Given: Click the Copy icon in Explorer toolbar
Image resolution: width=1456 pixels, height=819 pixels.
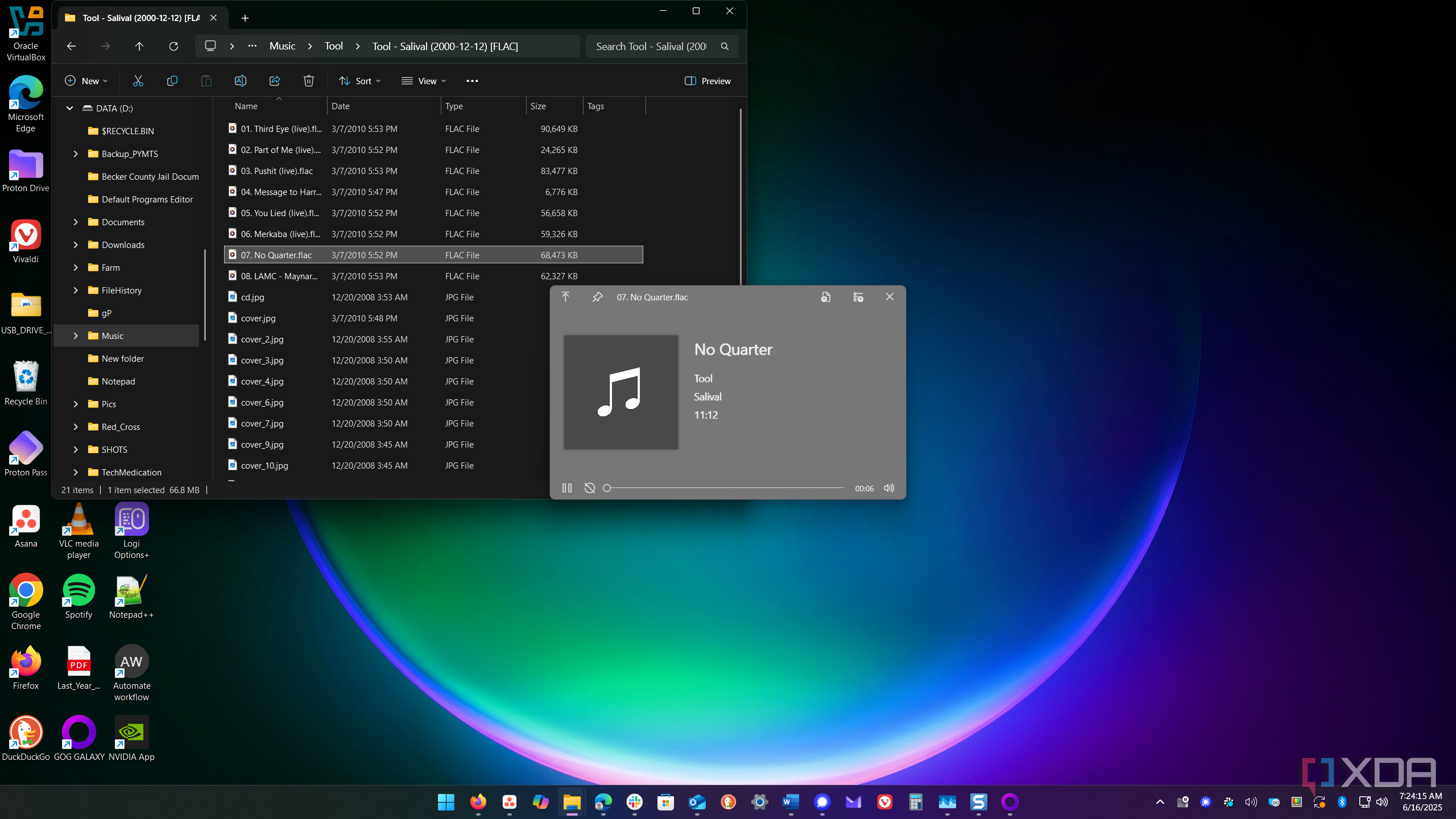Looking at the screenshot, I should 172,81.
